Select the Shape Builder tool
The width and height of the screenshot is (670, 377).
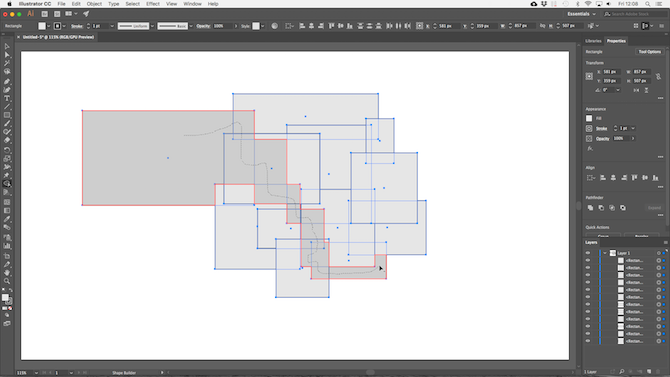[7, 183]
